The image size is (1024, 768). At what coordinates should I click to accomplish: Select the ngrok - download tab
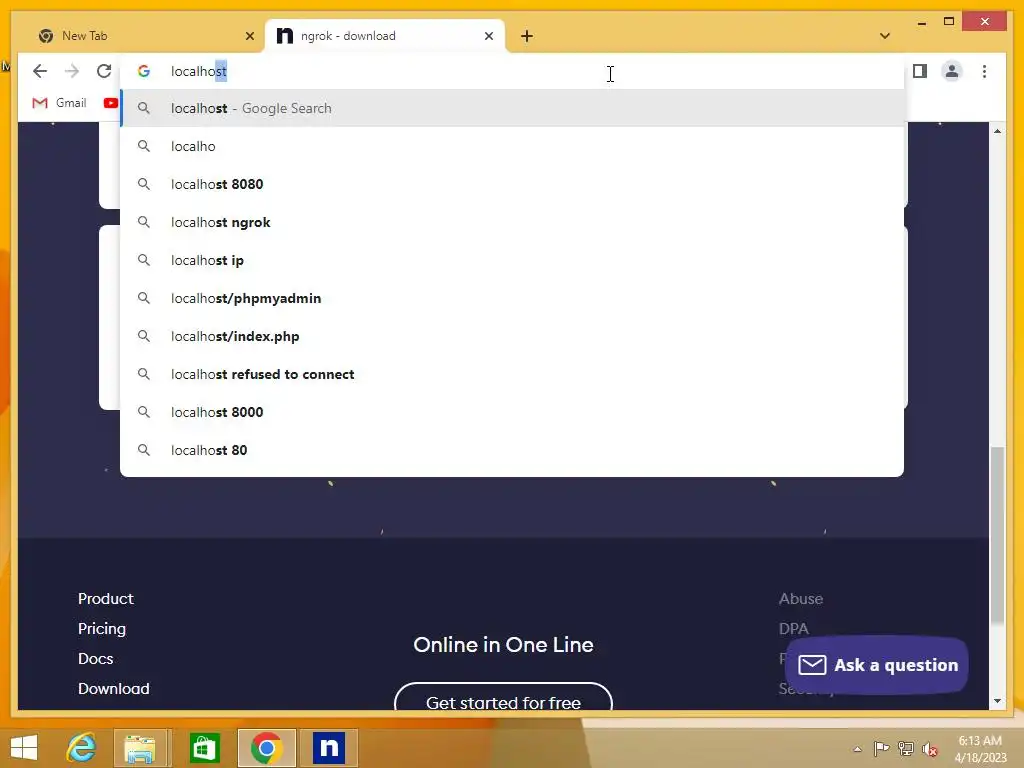385,36
